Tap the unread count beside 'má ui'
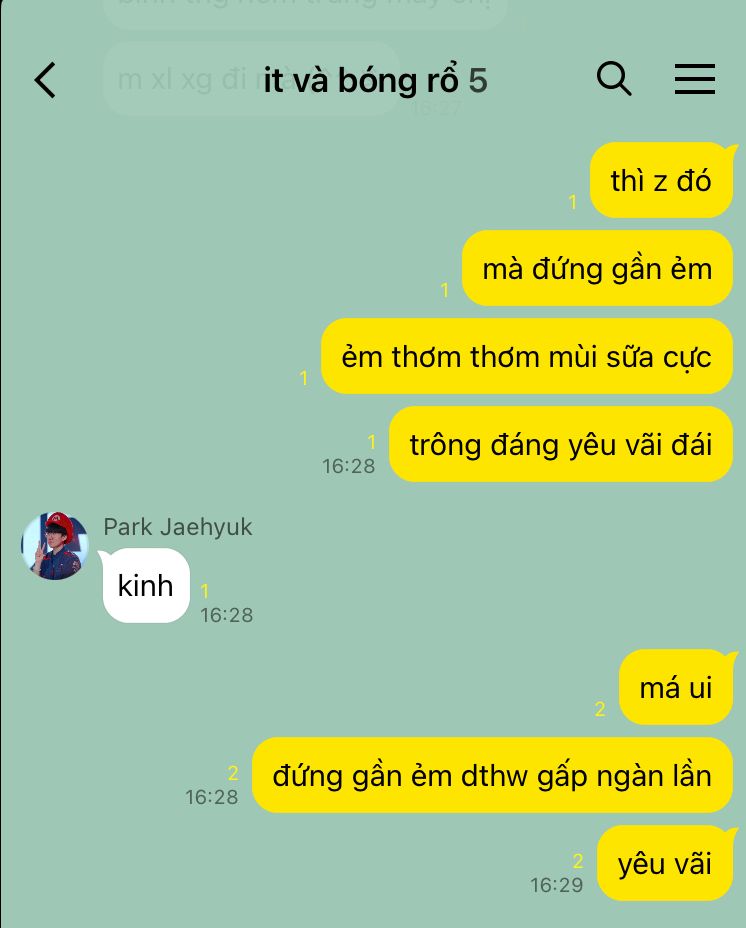746x928 pixels. [x=600, y=708]
